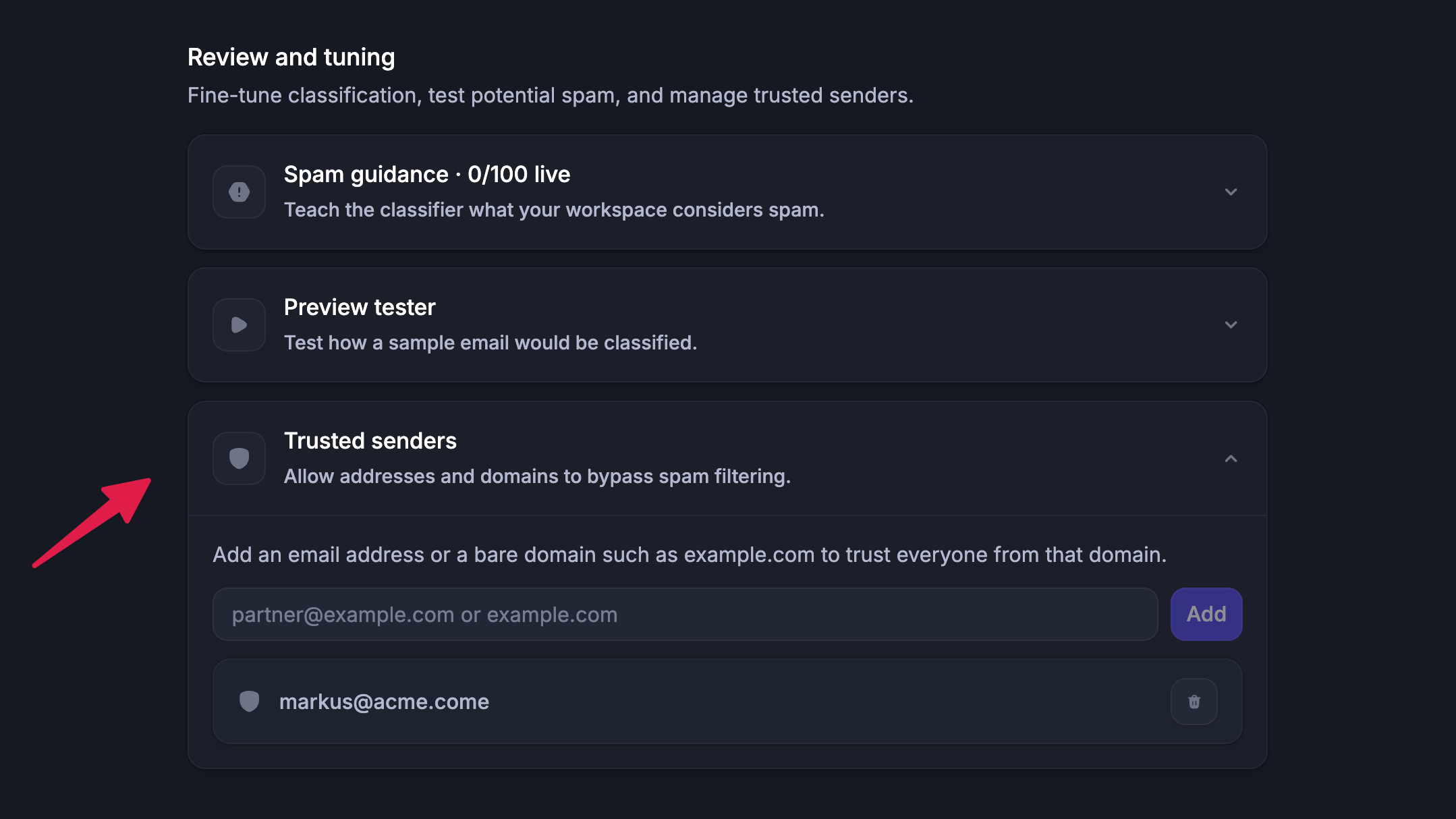Click the Fine-tune classification subtitle
This screenshot has height=819, width=1456.
(551, 95)
